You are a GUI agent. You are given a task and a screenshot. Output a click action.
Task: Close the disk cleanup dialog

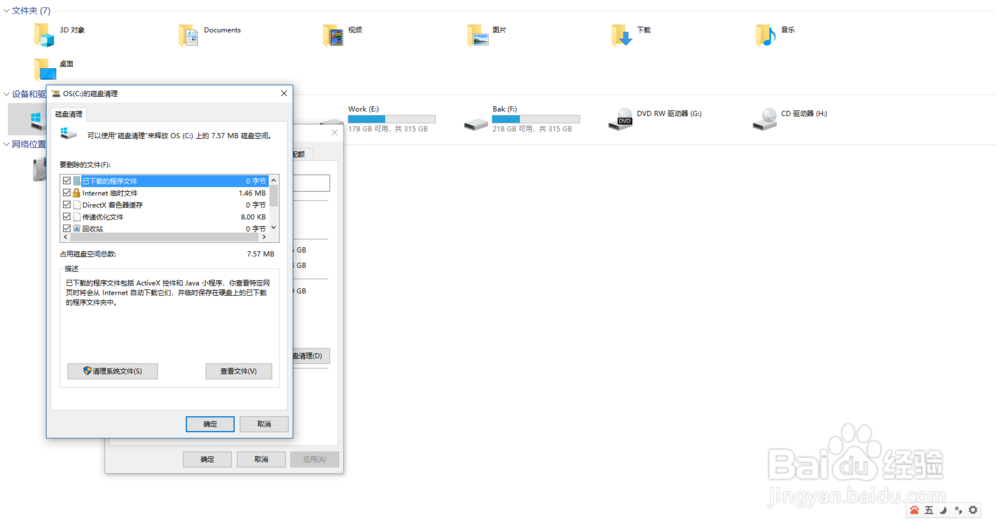pos(284,93)
